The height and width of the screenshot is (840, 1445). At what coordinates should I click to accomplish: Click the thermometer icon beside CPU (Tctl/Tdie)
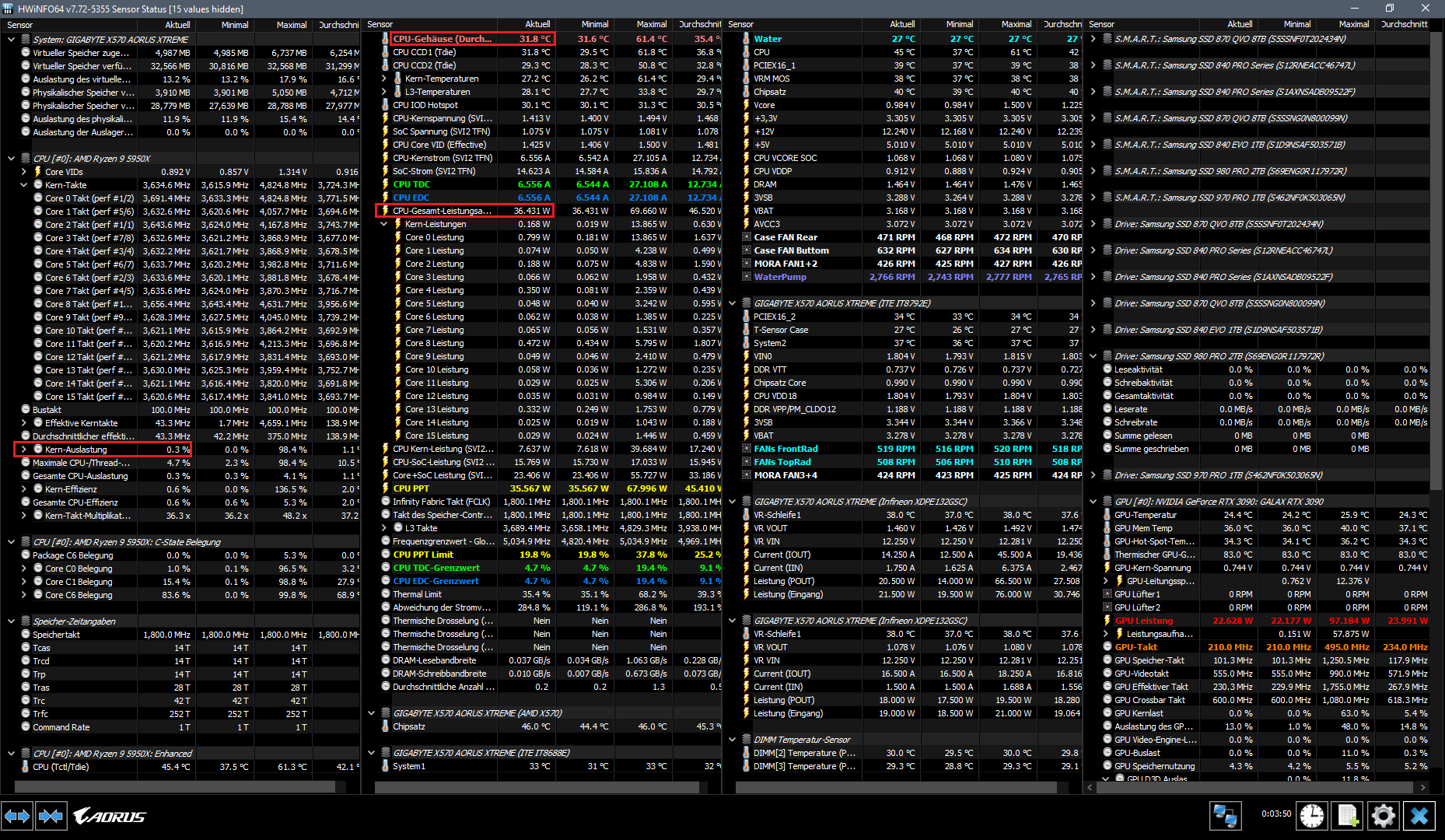26,767
